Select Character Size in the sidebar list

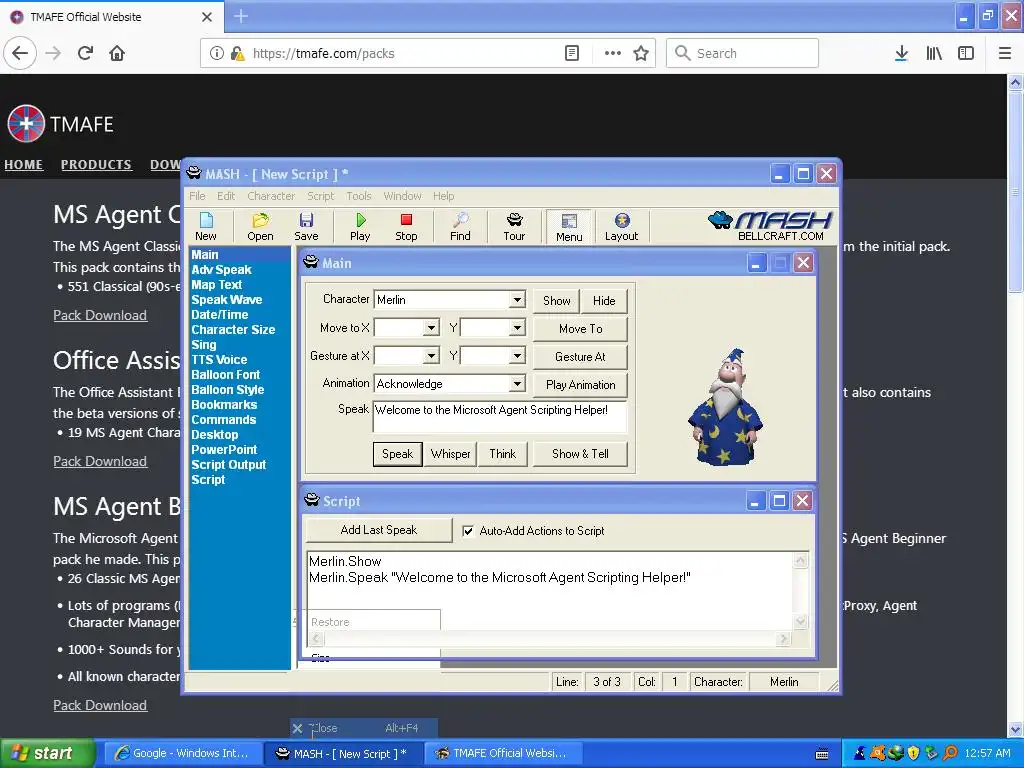(x=233, y=330)
